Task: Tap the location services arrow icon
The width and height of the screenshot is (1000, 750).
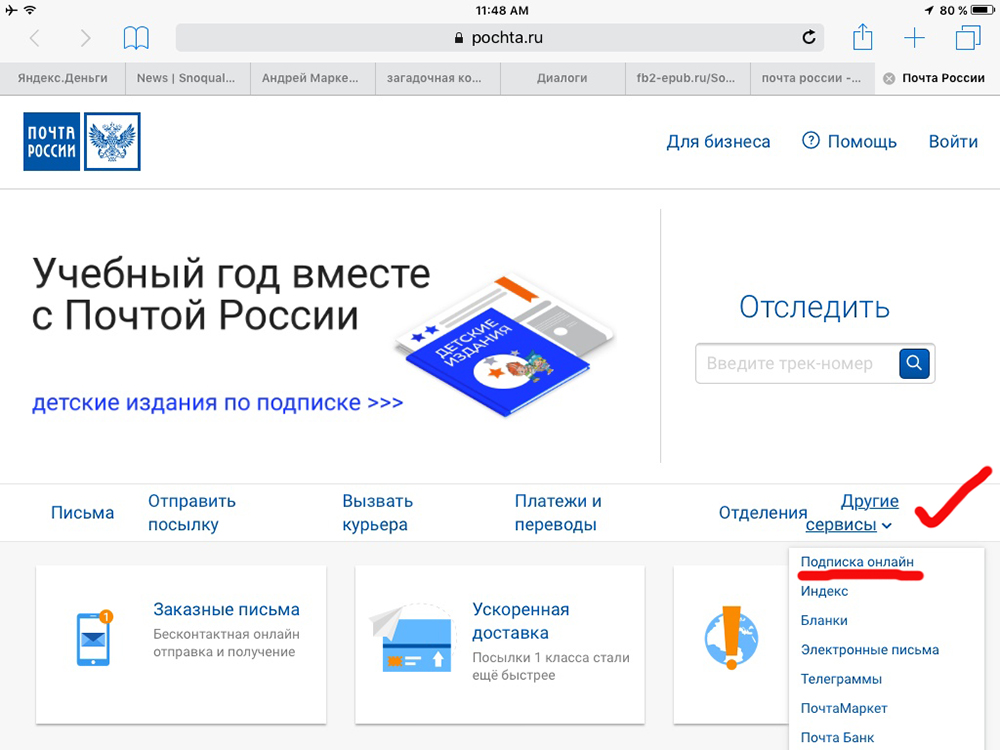Action: click(x=929, y=10)
